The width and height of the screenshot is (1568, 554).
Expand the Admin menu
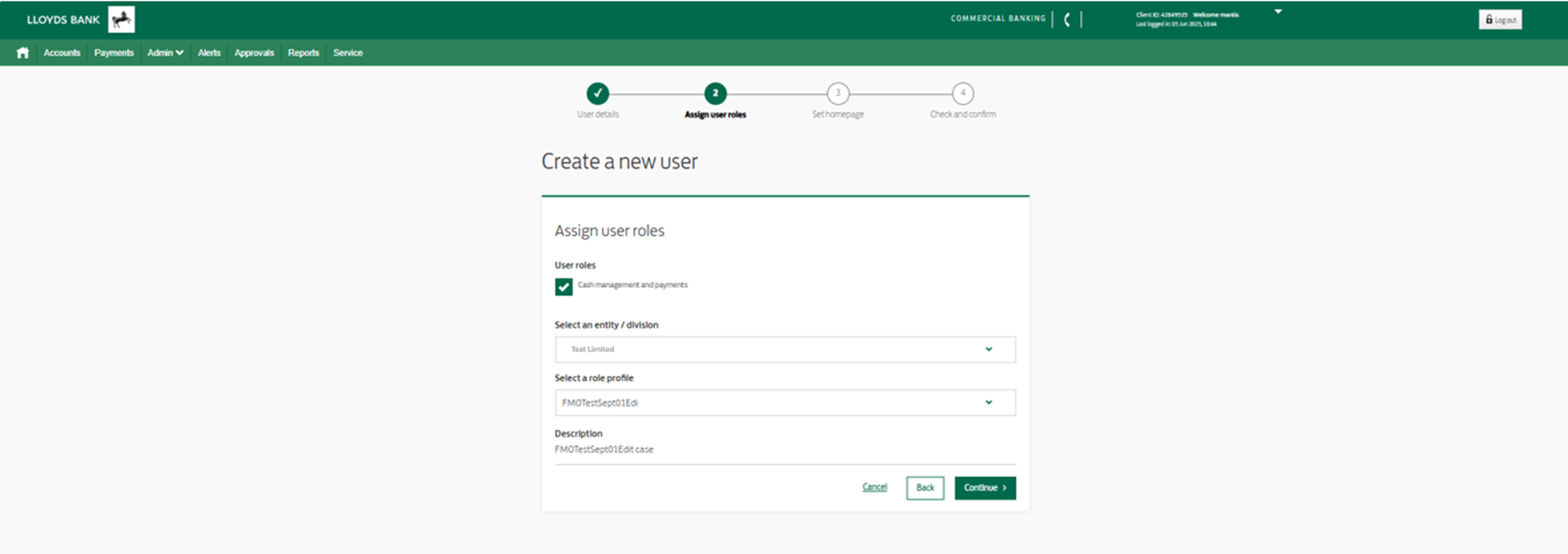click(164, 53)
